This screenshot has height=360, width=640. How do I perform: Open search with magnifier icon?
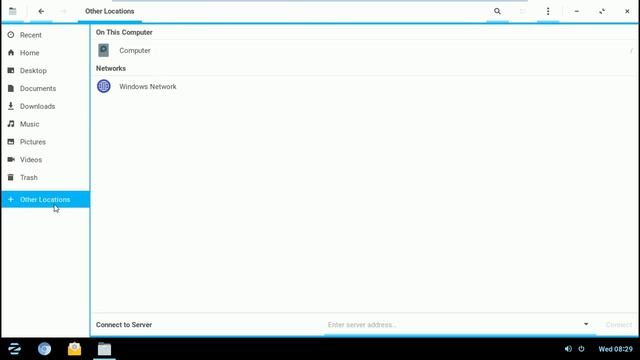coord(497,11)
